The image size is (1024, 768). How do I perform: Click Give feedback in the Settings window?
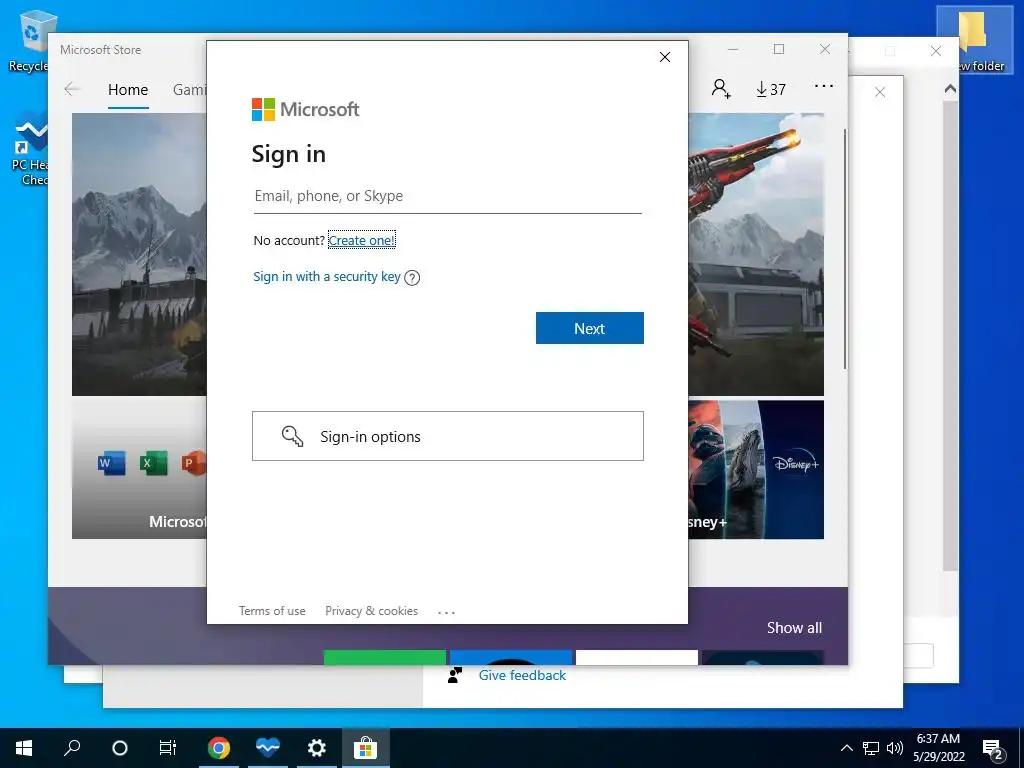[x=522, y=675]
